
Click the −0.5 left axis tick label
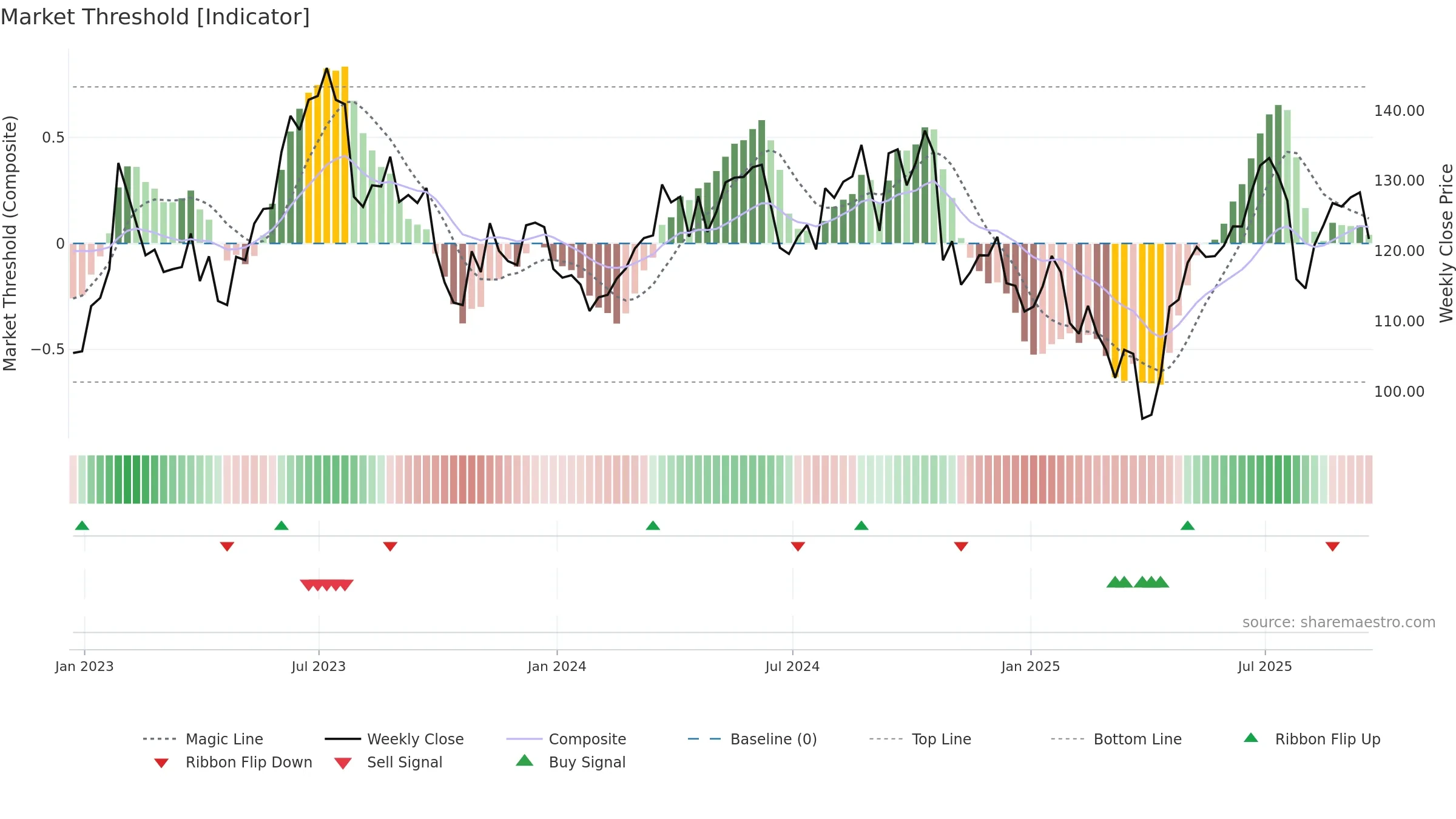[47, 349]
